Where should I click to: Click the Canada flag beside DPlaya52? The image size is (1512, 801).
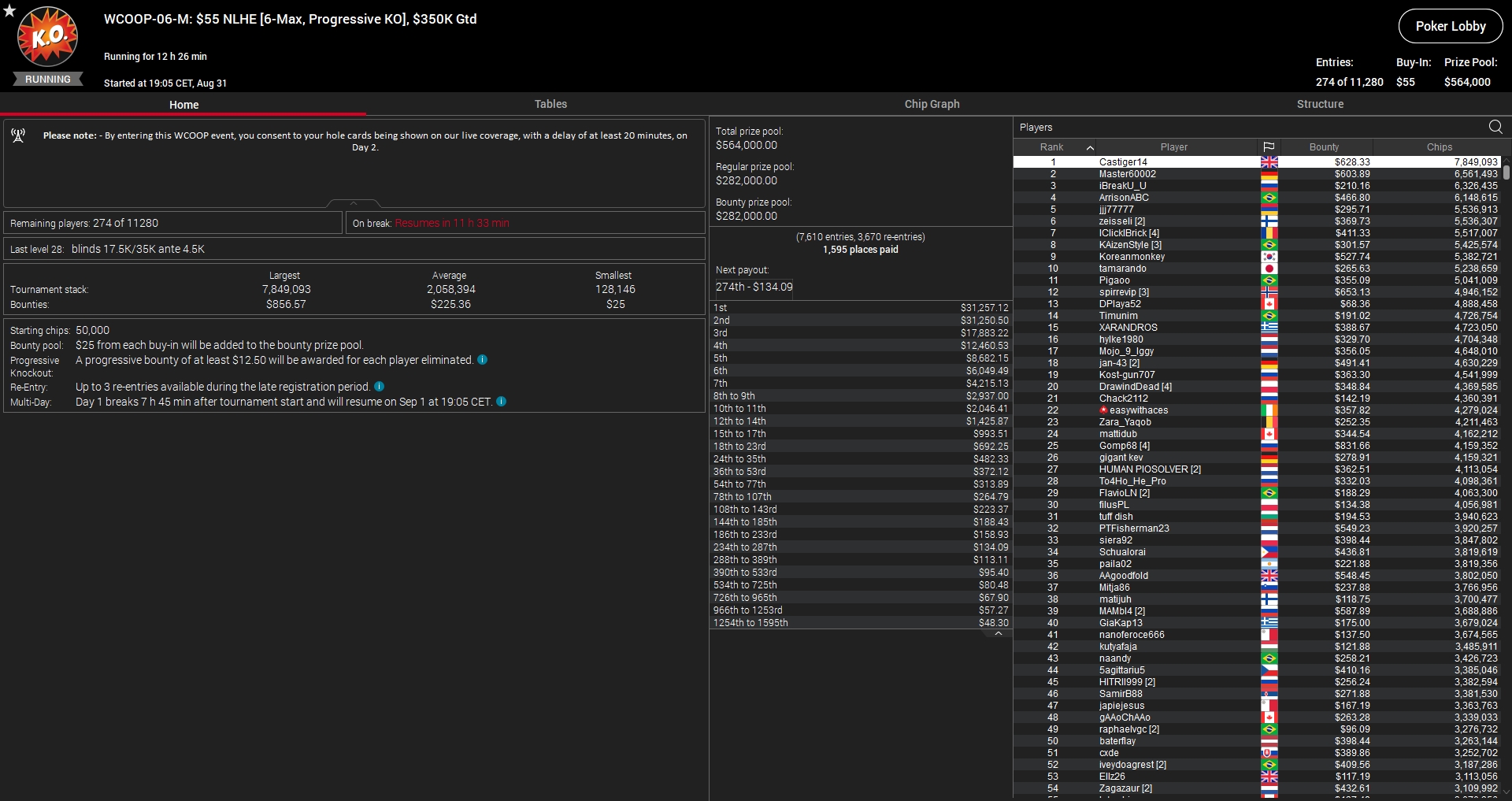pyautogui.click(x=1269, y=304)
